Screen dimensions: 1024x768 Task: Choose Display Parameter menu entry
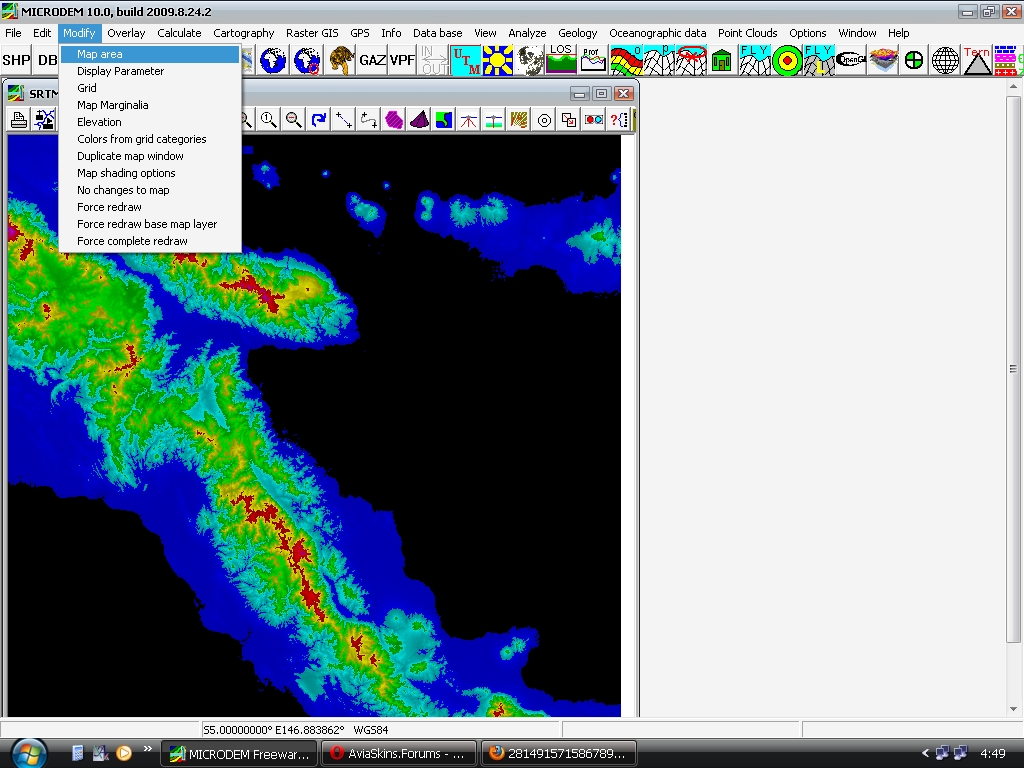point(120,71)
